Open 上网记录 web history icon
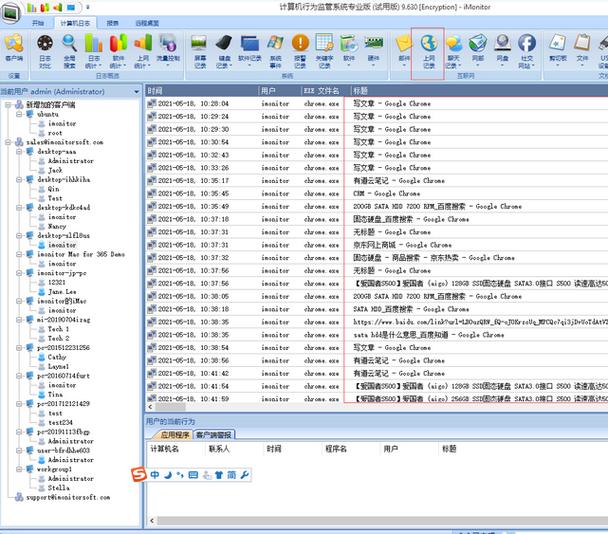608x534 pixels. [428, 51]
